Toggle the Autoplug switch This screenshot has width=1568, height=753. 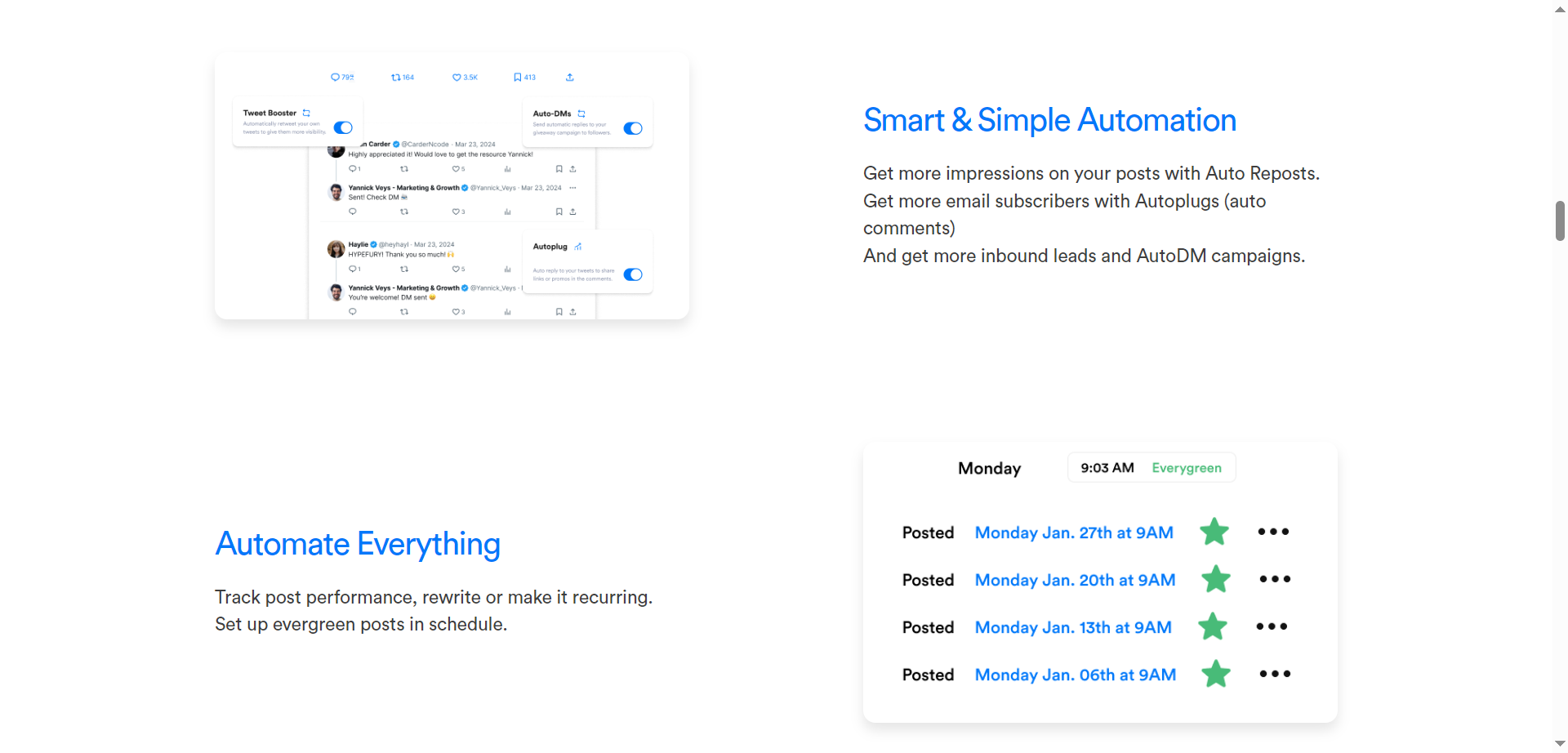(633, 274)
